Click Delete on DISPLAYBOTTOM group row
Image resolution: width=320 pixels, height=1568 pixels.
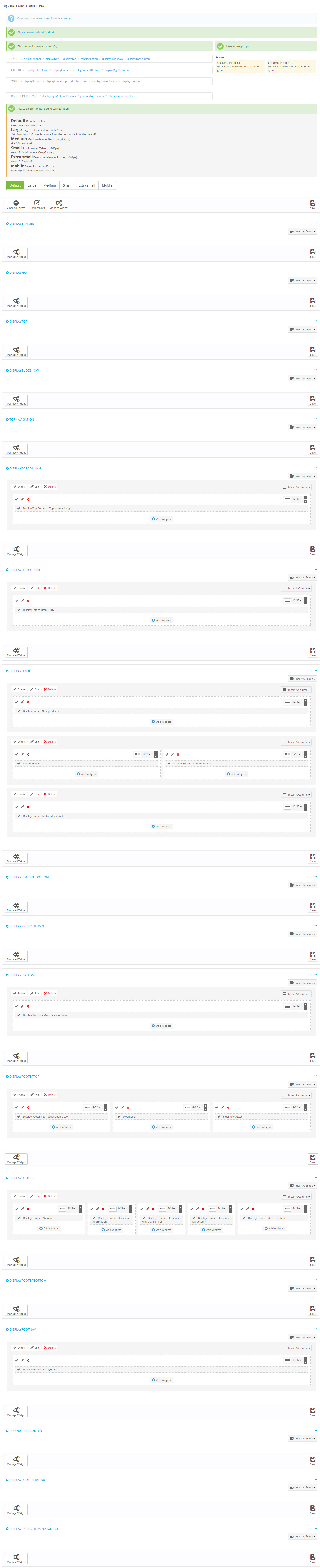[50, 993]
